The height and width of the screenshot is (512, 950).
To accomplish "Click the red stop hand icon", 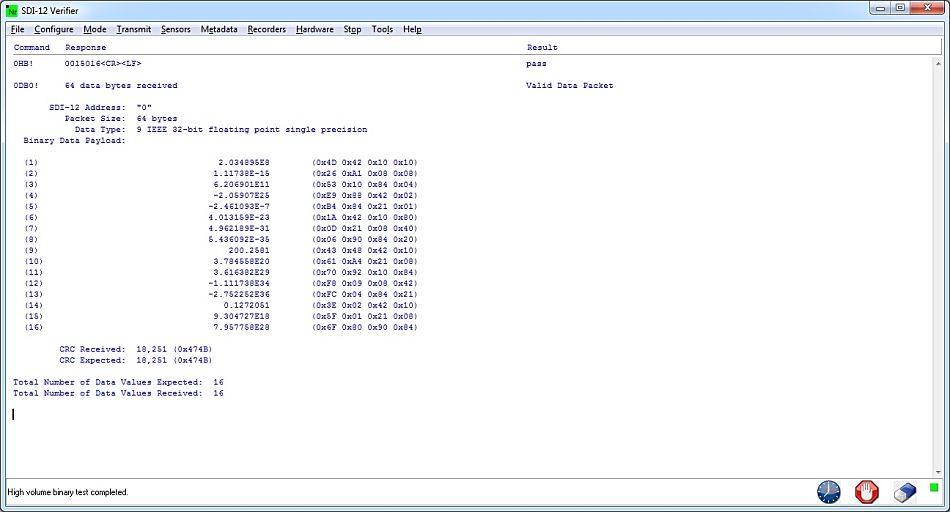I will coord(866,491).
